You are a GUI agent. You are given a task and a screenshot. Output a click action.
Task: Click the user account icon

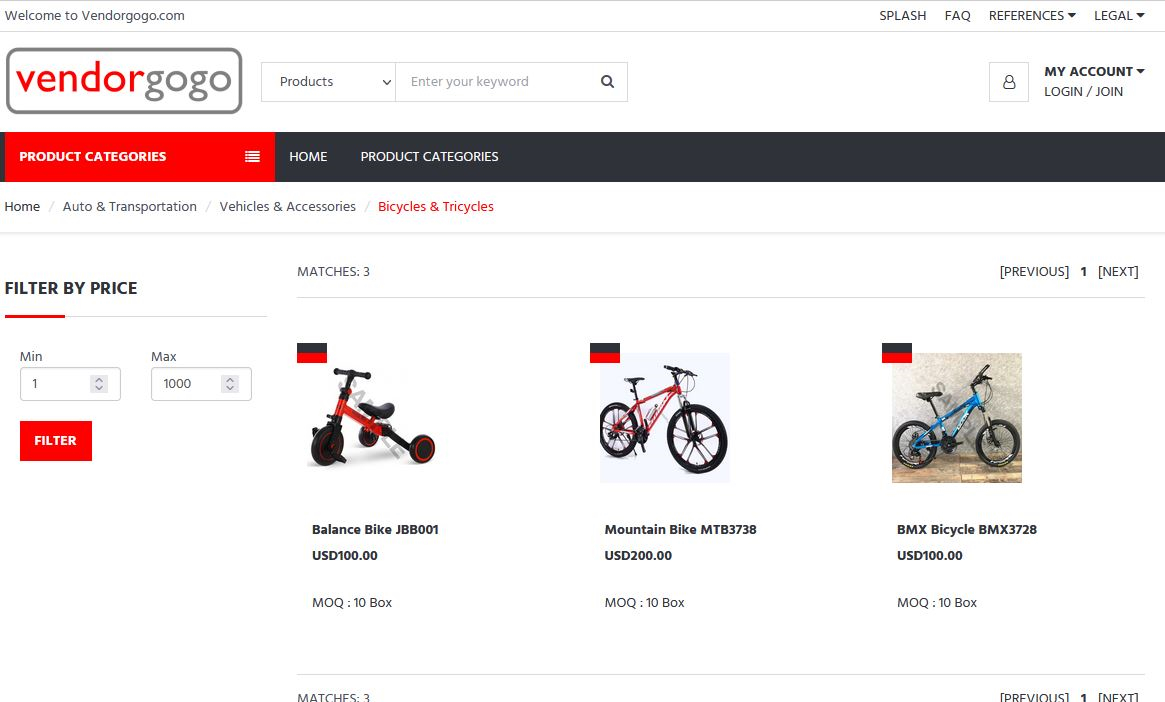[1008, 82]
